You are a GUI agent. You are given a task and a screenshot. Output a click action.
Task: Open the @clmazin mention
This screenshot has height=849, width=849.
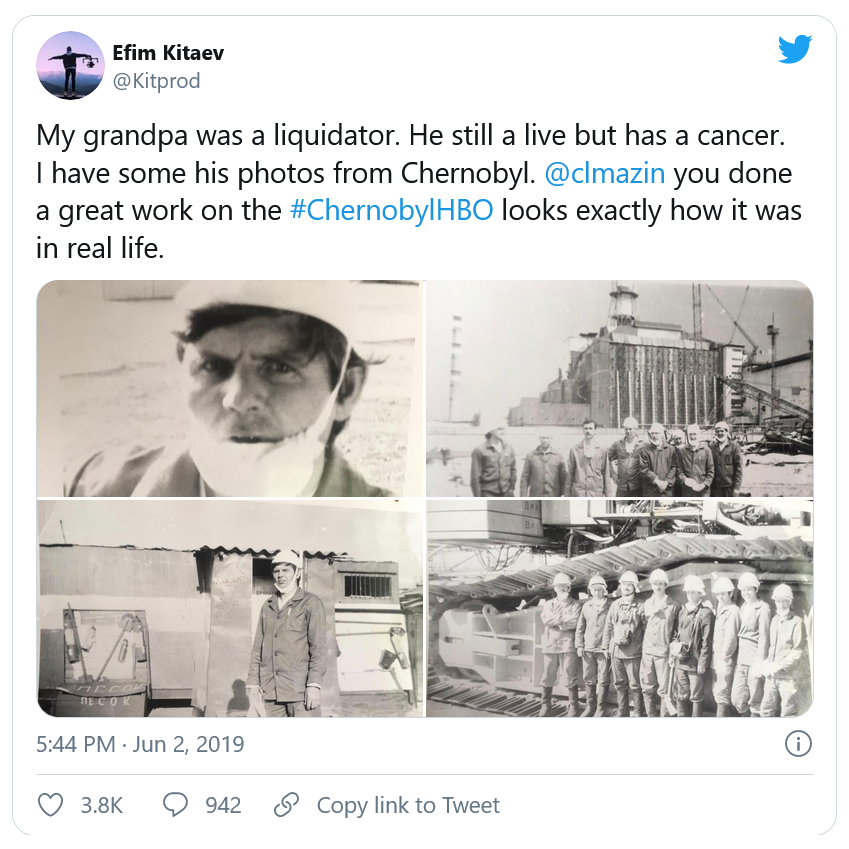click(605, 173)
